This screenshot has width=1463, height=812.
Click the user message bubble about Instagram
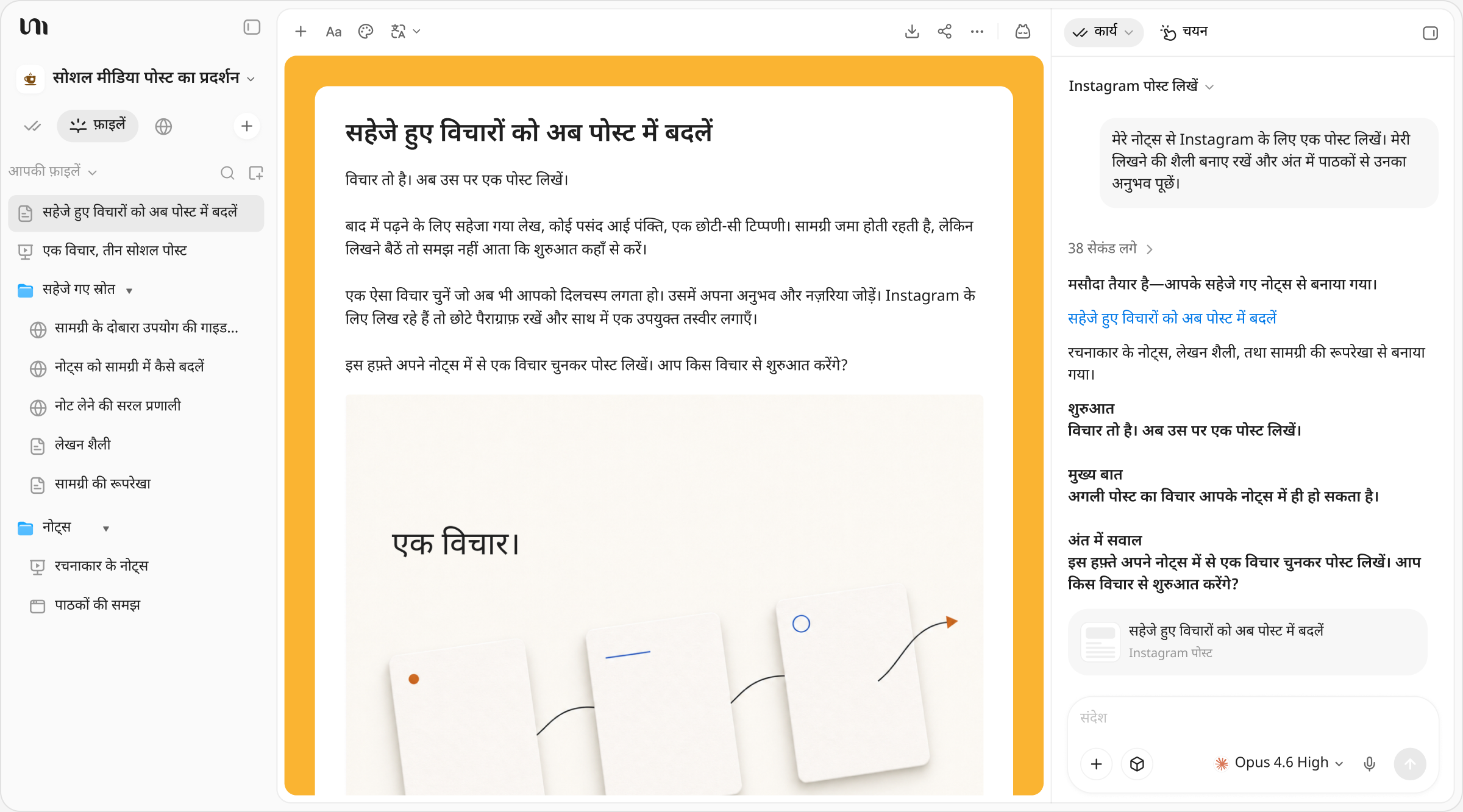[x=1269, y=162]
